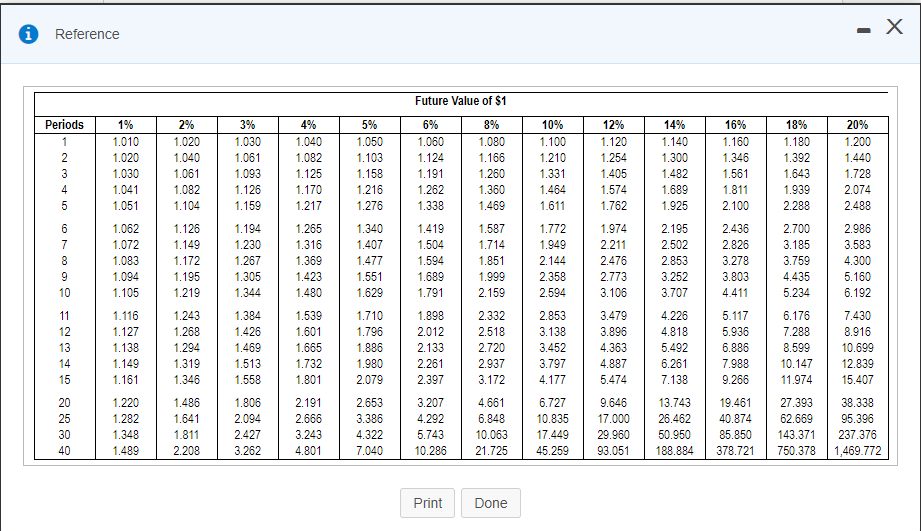This screenshot has width=921, height=531.
Task: Click the 20% column header
Action: pos(858,125)
